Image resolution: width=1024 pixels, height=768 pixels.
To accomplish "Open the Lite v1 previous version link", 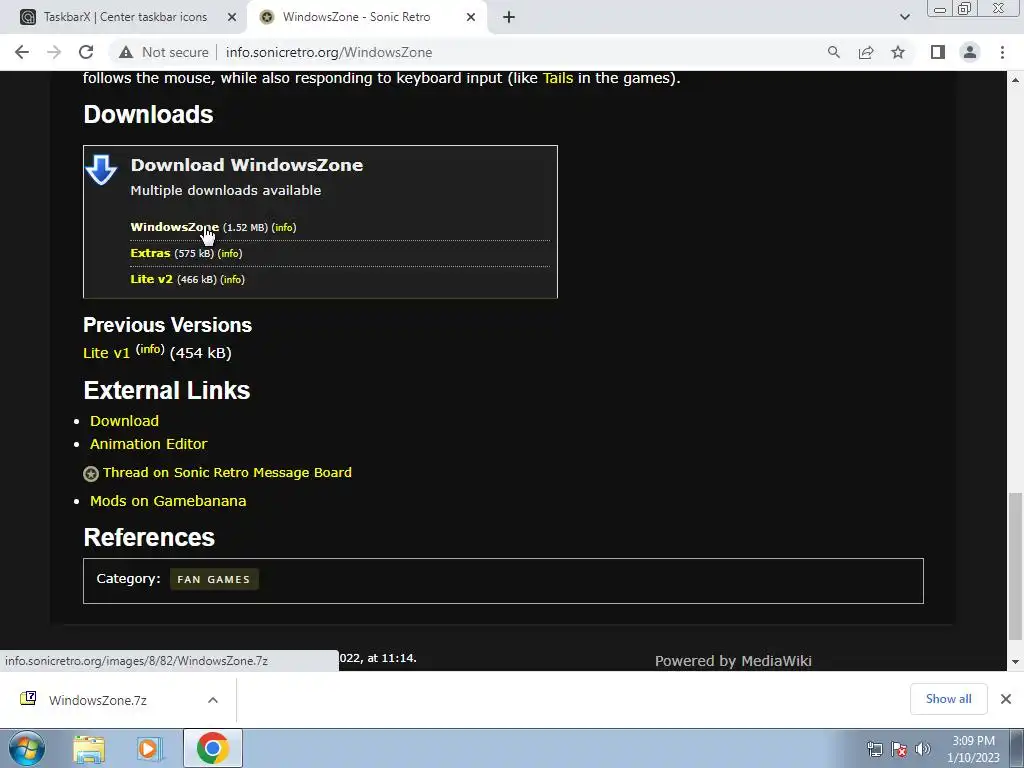I will 106,353.
